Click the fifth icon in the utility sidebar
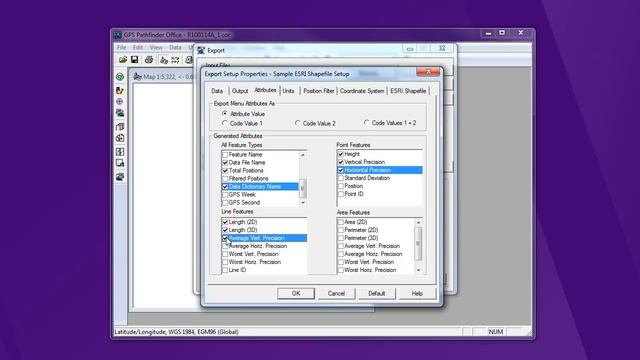The width and height of the screenshot is (640, 360). (x=120, y=127)
